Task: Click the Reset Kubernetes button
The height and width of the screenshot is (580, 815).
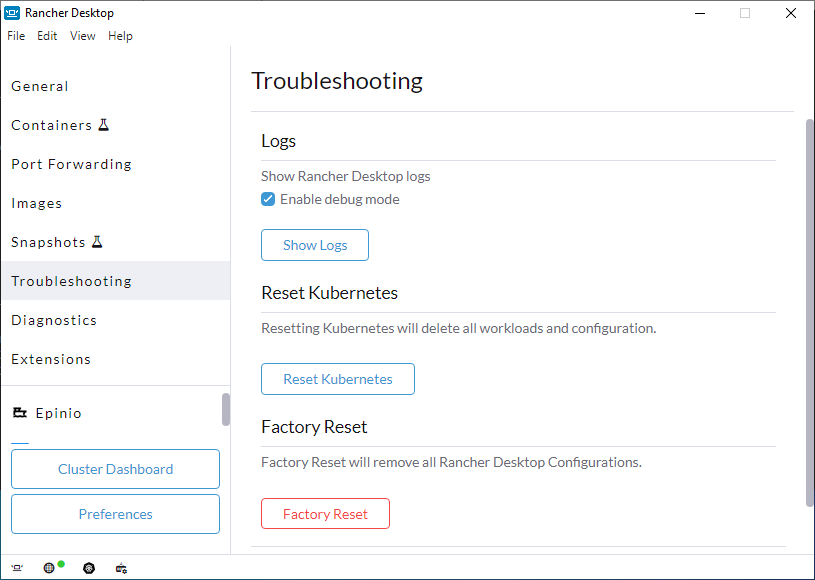Action: [x=338, y=379]
